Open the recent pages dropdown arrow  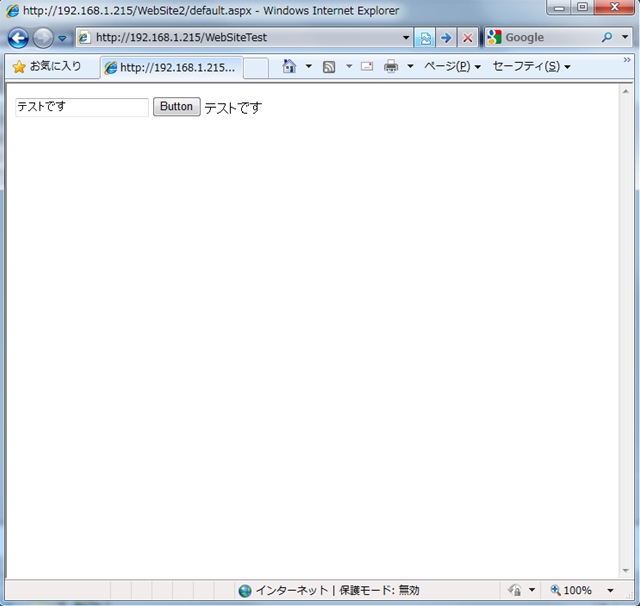point(62,38)
